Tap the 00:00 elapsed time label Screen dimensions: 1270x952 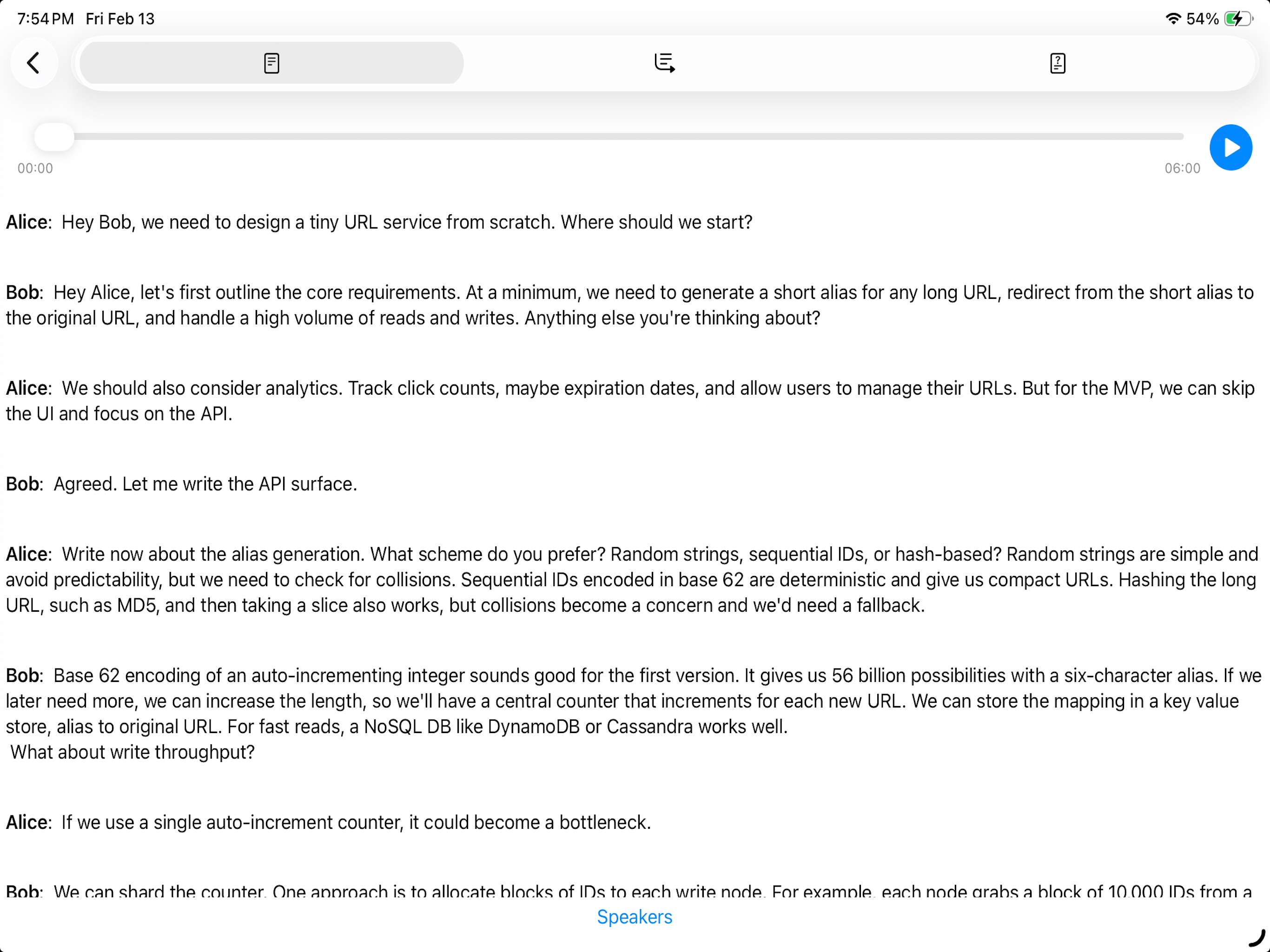pyautogui.click(x=35, y=168)
